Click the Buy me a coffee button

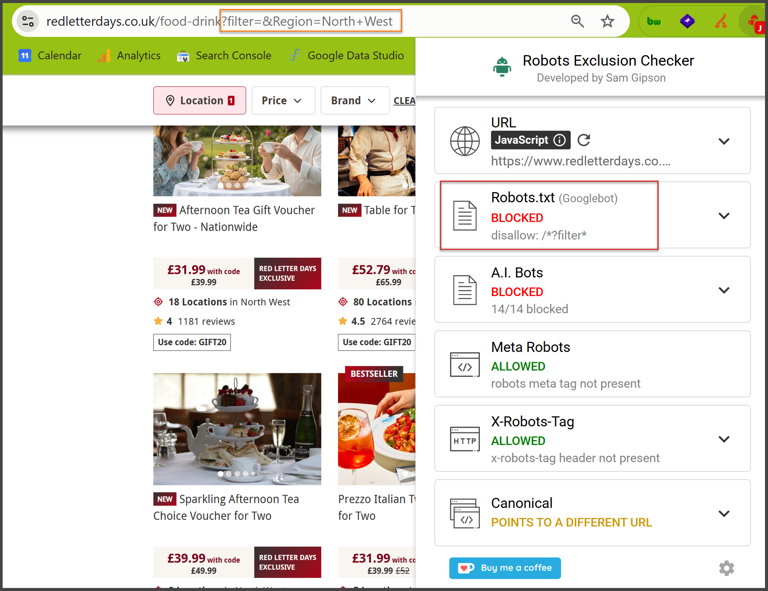pos(505,568)
